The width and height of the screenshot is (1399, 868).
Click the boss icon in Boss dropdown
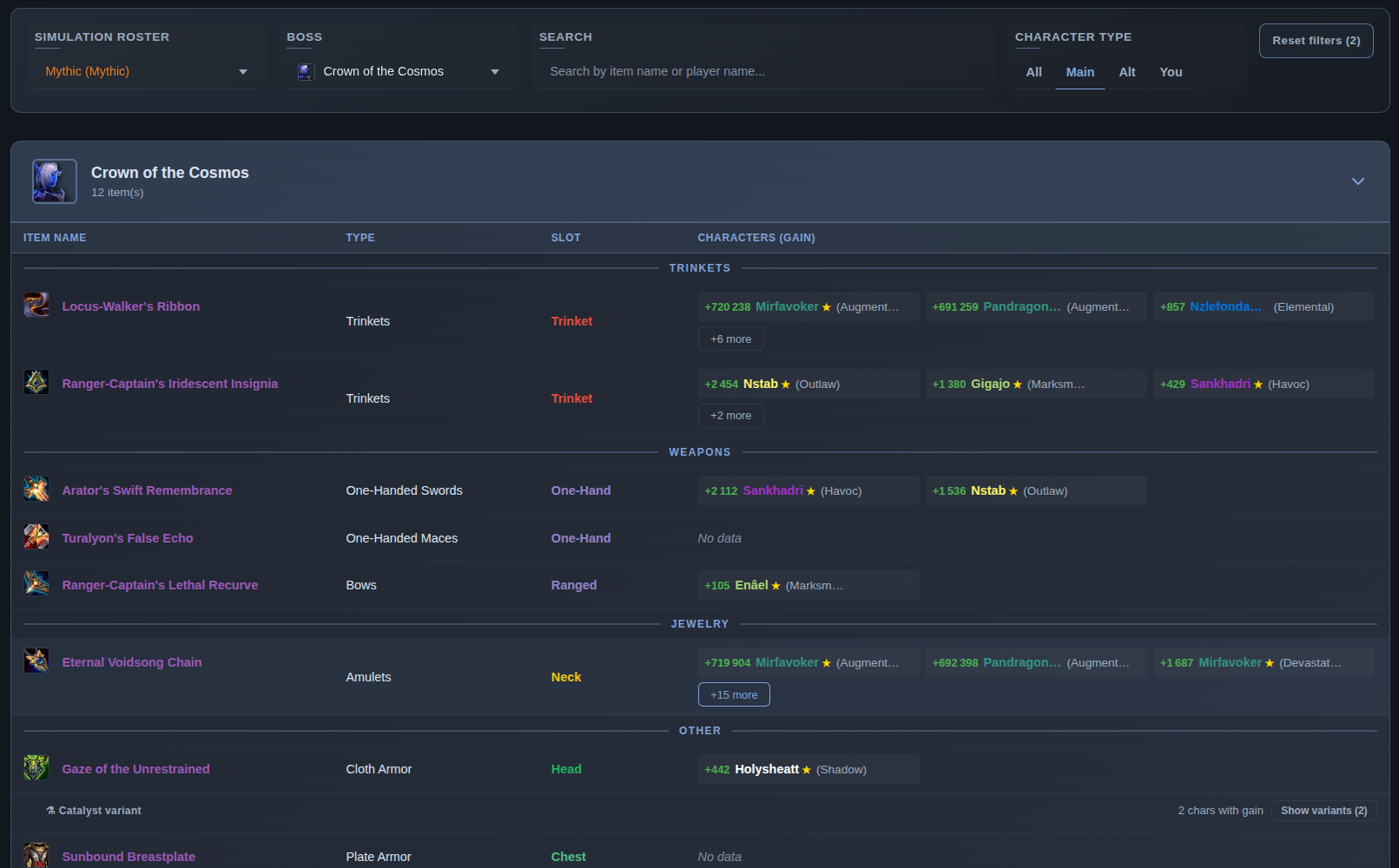coord(305,72)
